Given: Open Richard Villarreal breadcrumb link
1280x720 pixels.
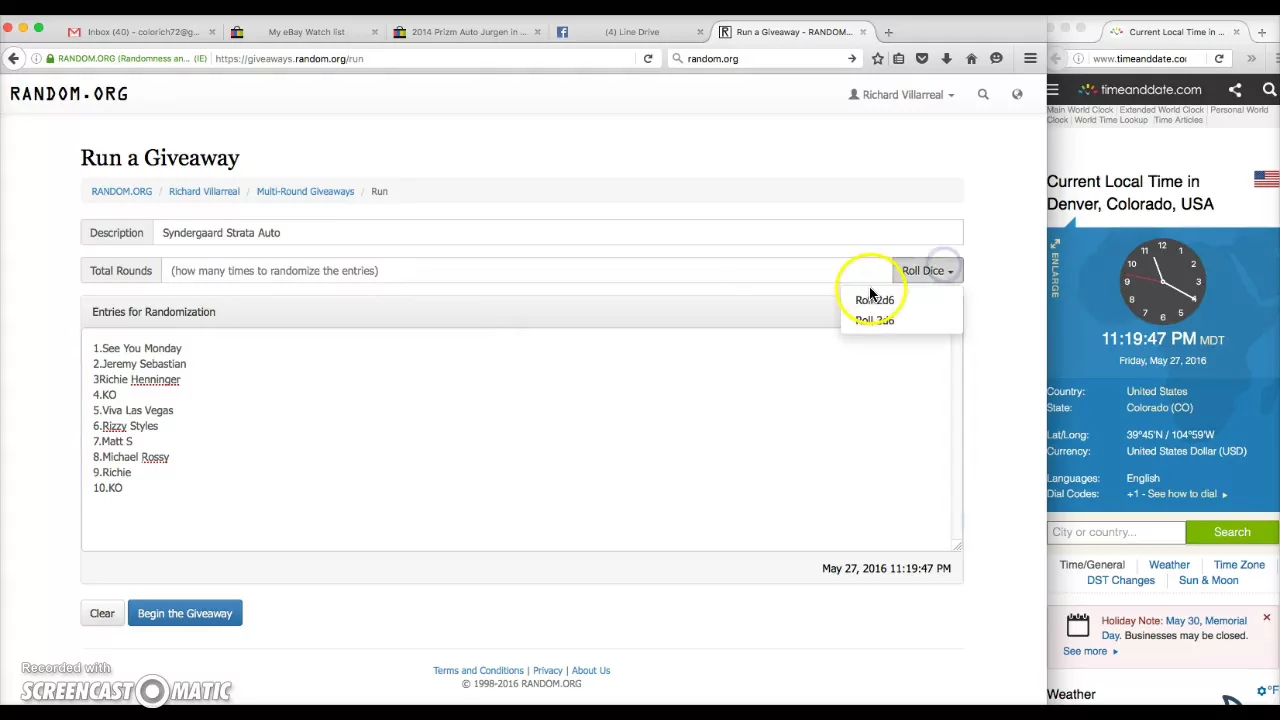Looking at the screenshot, I should [204, 192].
